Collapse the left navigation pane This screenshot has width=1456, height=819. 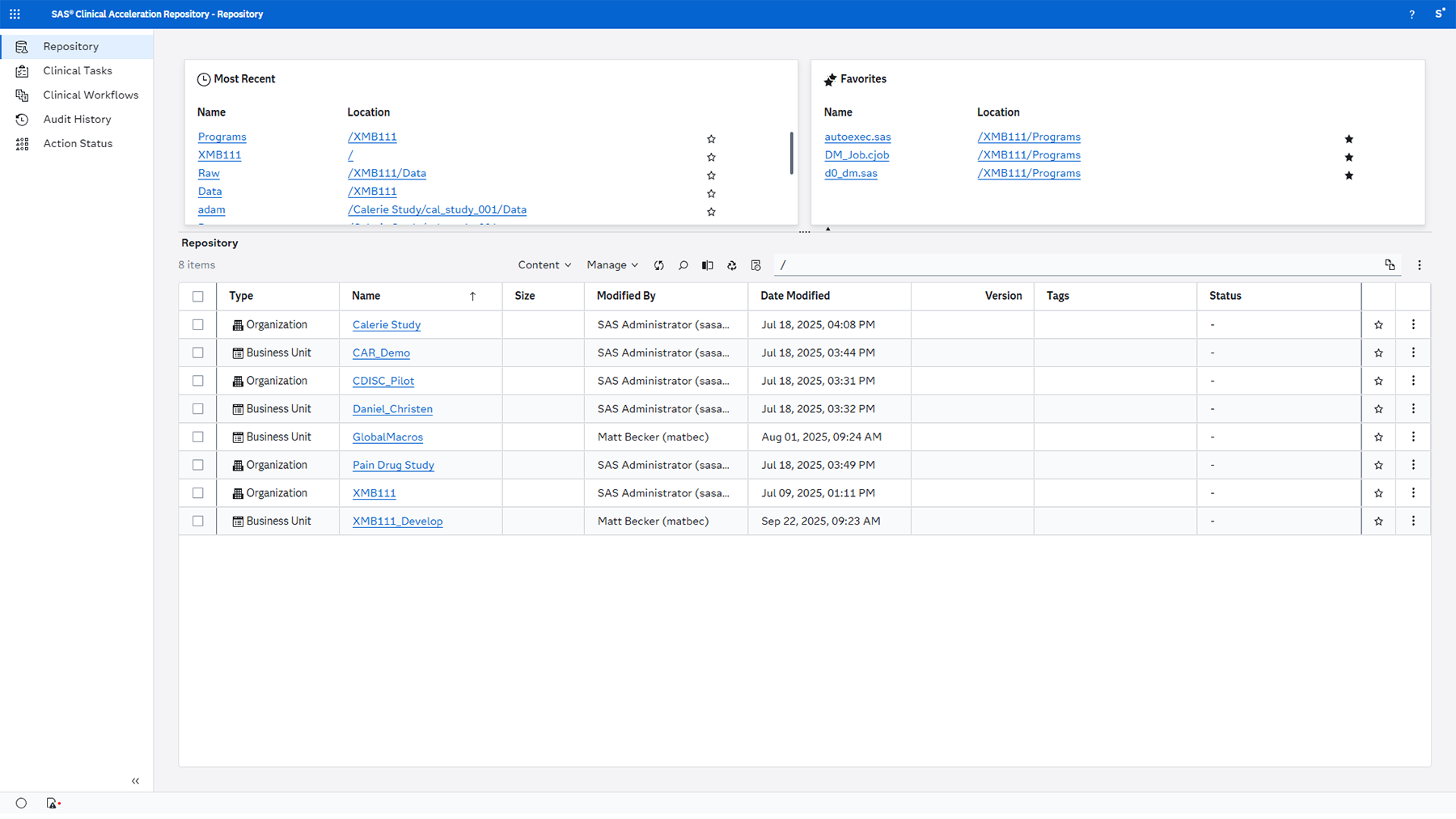click(x=135, y=780)
